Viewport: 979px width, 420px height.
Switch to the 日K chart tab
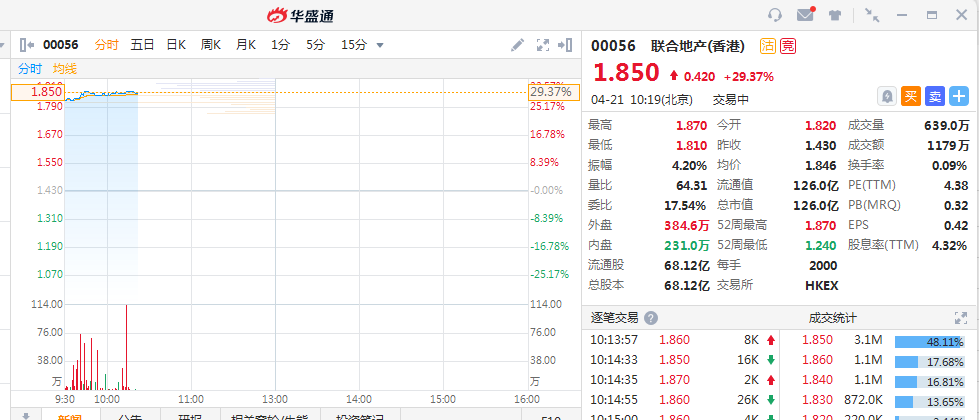[176, 44]
